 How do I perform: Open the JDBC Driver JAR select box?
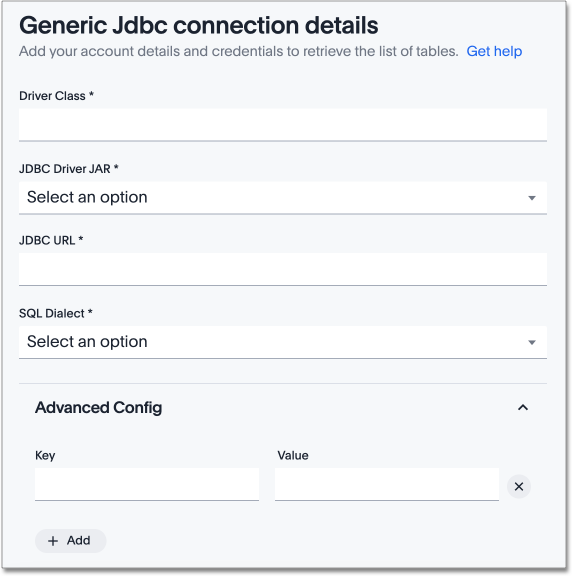283,198
